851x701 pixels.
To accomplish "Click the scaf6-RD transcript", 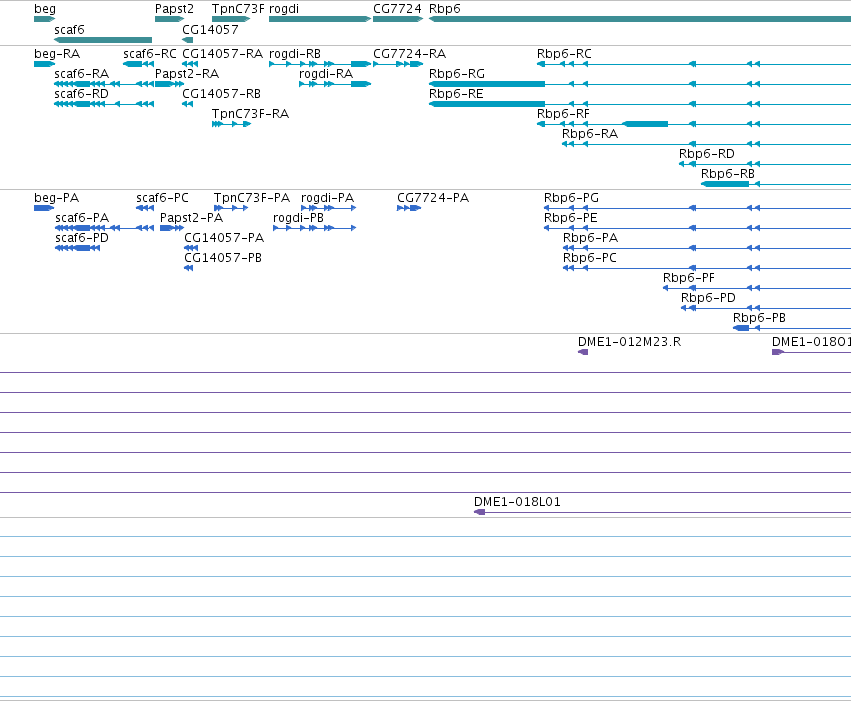I will coord(104,104).
